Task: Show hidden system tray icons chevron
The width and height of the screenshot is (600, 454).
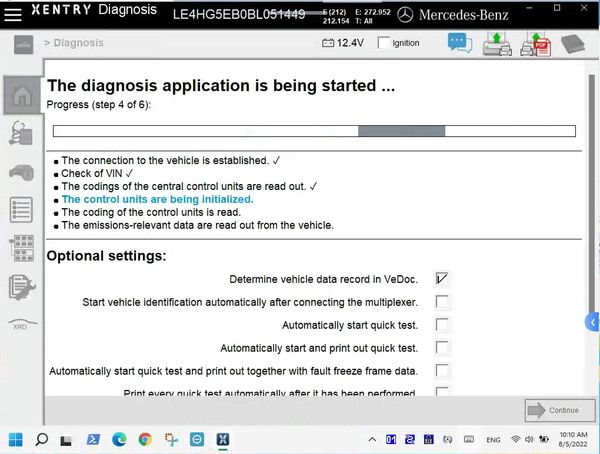Action: (x=372, y=439)
